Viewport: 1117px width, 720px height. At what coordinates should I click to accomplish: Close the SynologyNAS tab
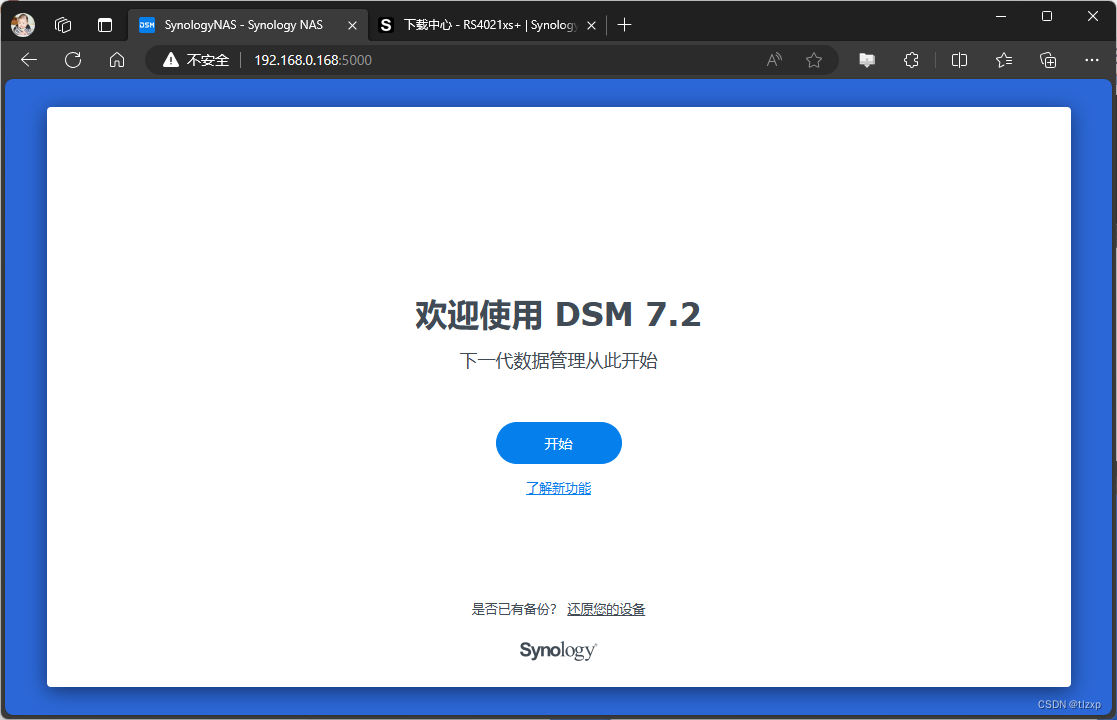coord(352,26)
